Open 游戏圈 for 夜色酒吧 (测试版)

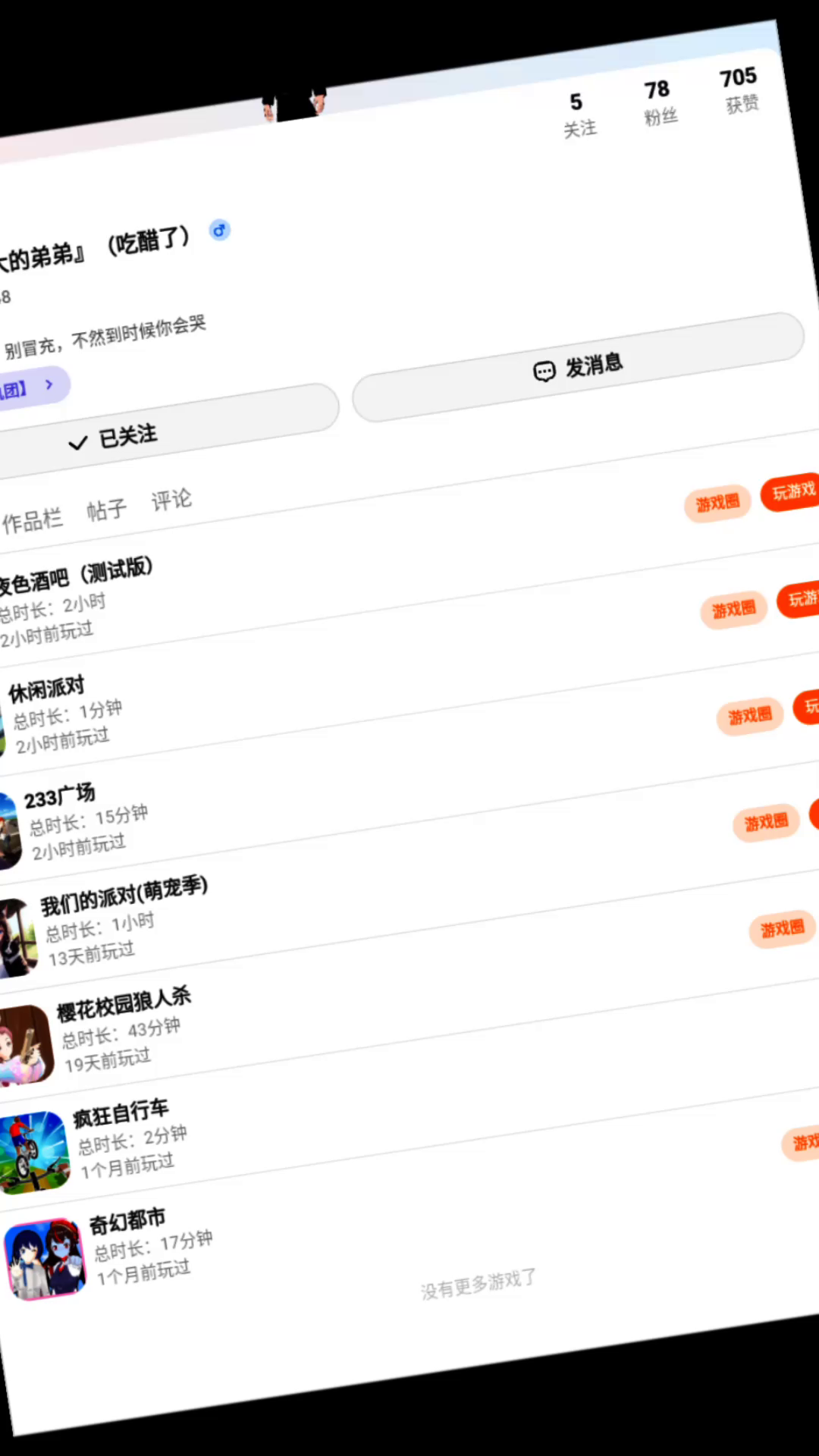[x=717, y=504]
